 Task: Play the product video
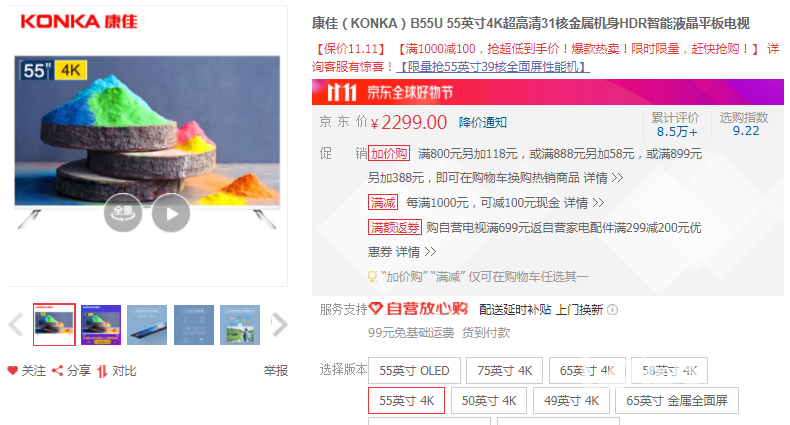click(171, 213)
